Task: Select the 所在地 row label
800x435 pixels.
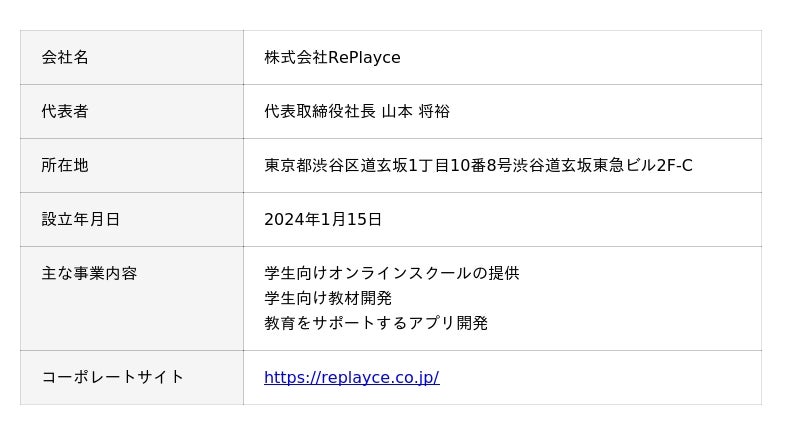Action: click(x=65, y=165)
